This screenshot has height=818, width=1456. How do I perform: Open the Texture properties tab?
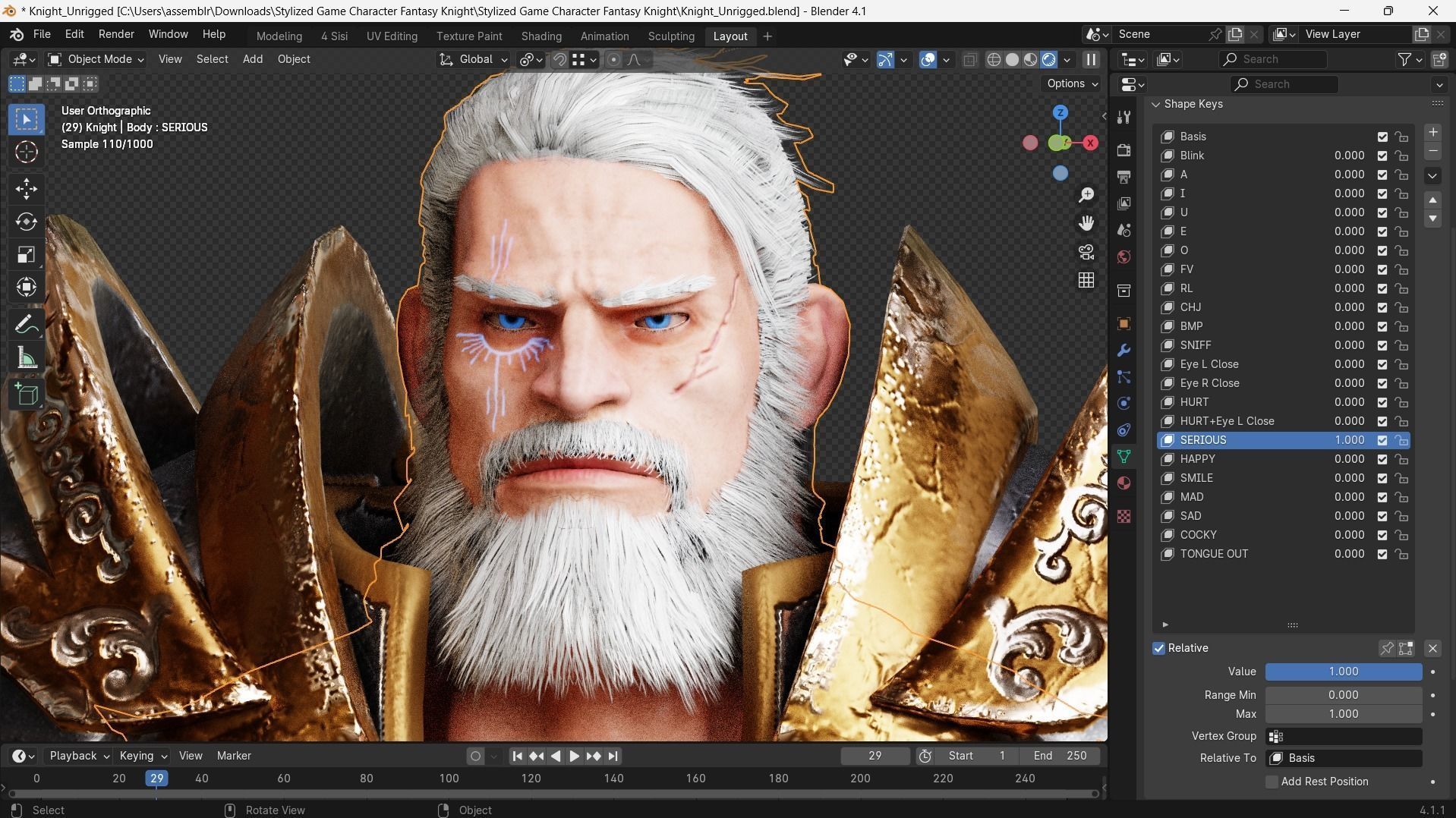click(1124, 517)
